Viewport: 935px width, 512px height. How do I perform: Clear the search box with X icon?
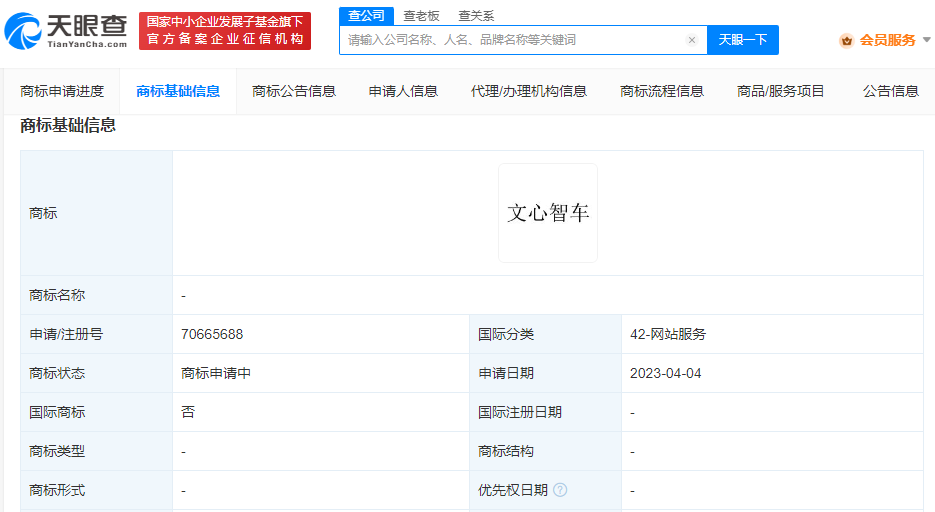[x=691, y=40]
